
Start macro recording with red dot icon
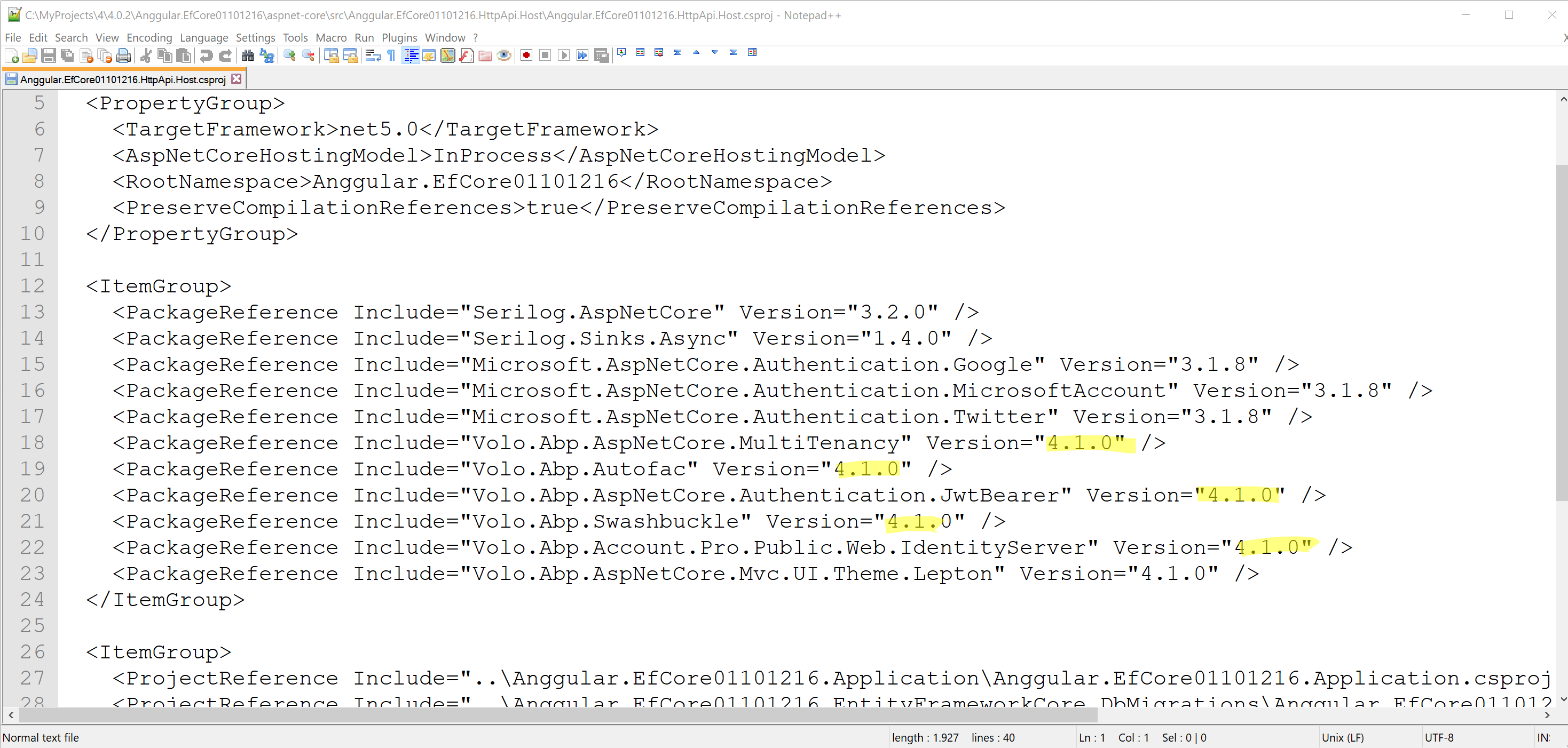(x=526, y=56)
